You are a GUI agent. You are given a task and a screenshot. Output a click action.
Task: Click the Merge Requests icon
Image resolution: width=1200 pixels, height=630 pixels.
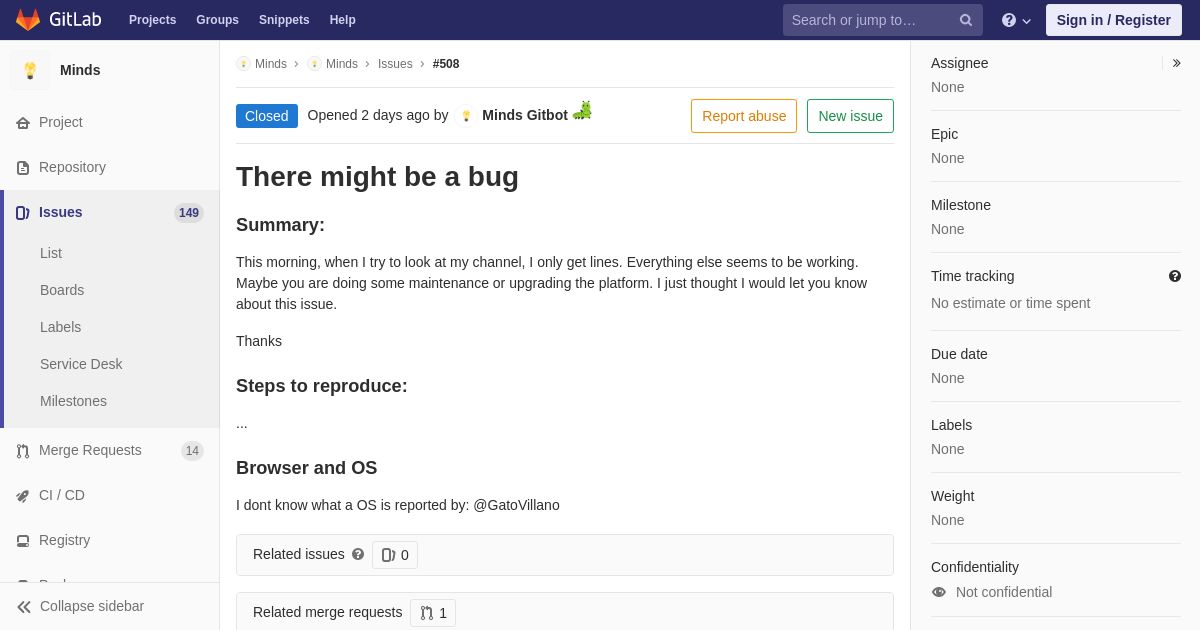click(x=23, y=451)
